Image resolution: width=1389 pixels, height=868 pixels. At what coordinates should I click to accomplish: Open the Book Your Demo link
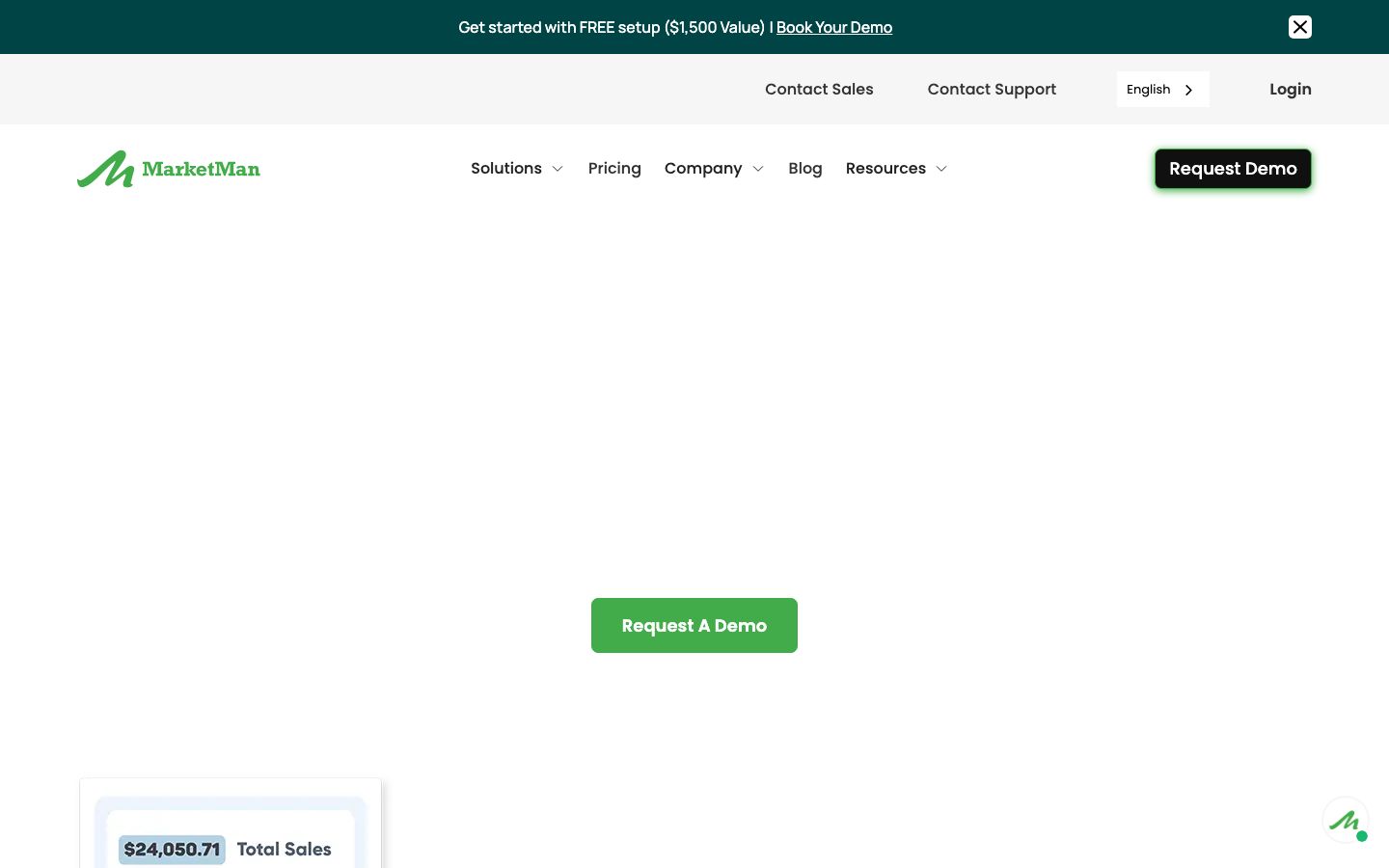coord(834,27)
